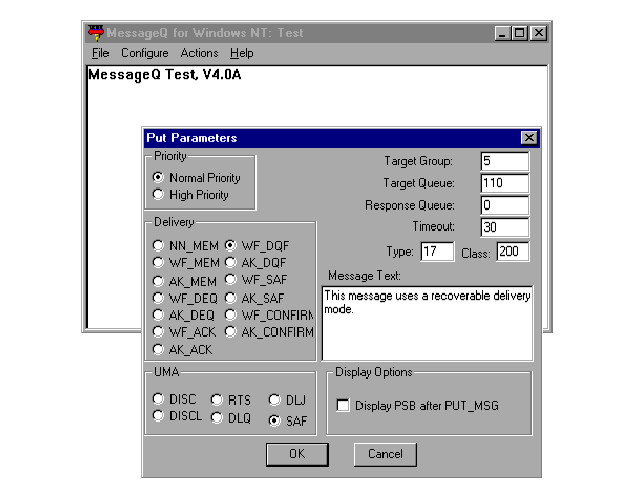This screenshot has height=500, width=636.
Task: Click the 'MessageQ Test, V4.0A' text line
Action: click(165, 75)
